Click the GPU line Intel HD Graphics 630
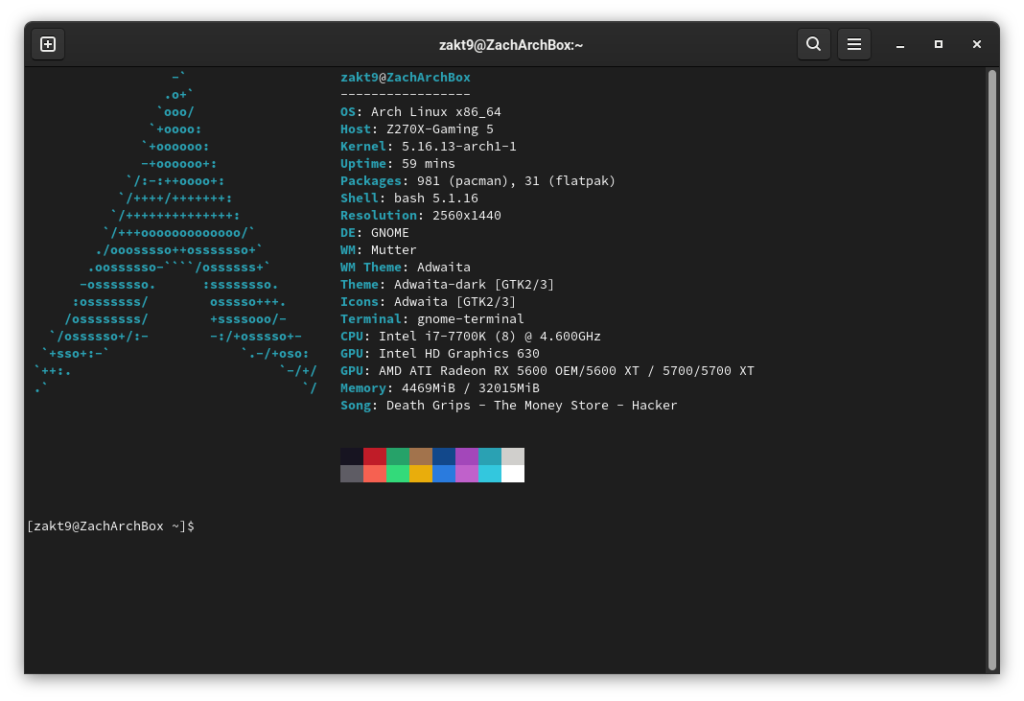 (440, 353)
